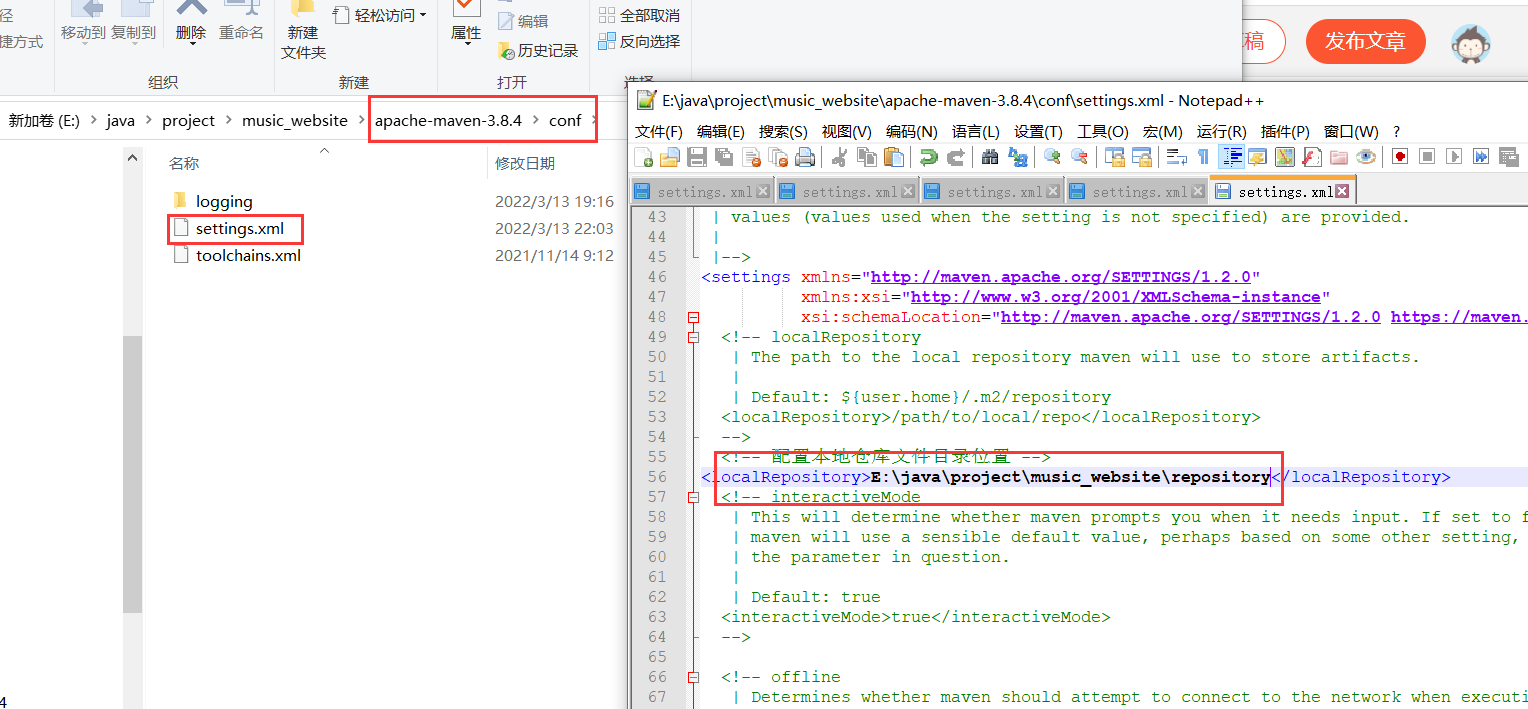Create a new file in Notepad++
This screenshot has width=1528, height=709.
coord(643,157)
